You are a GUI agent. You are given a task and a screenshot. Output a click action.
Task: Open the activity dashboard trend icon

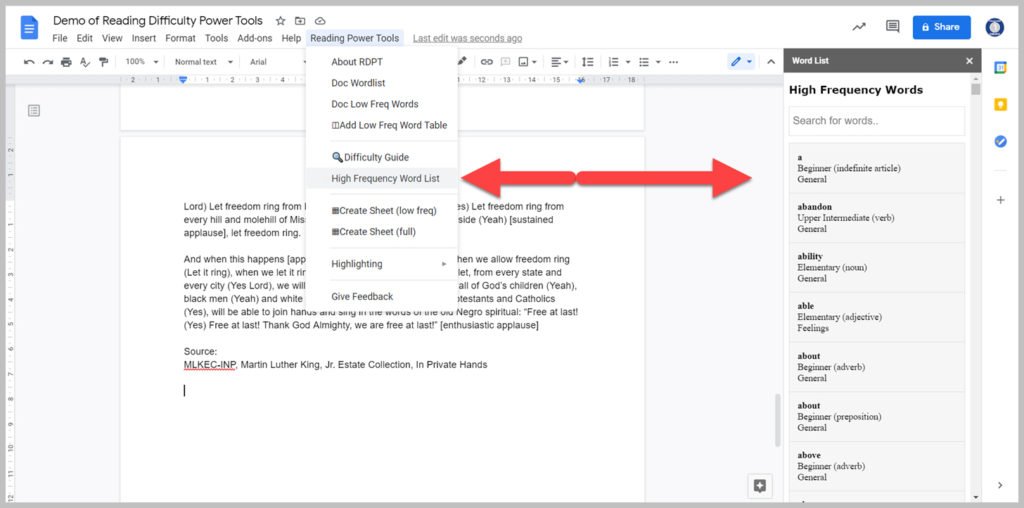859,27
